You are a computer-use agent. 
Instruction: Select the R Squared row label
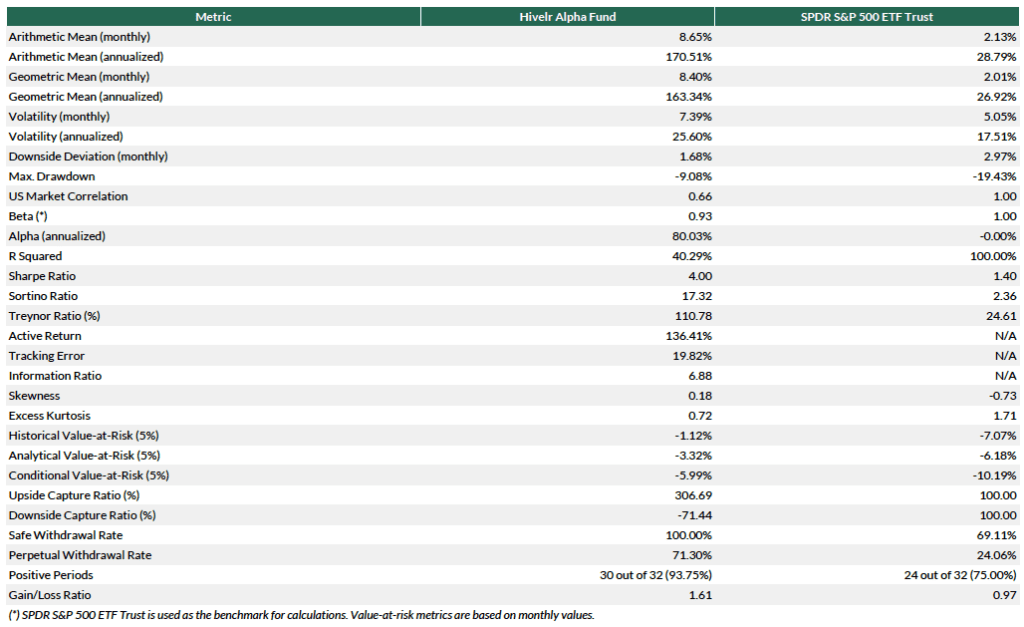pos(35,256)
